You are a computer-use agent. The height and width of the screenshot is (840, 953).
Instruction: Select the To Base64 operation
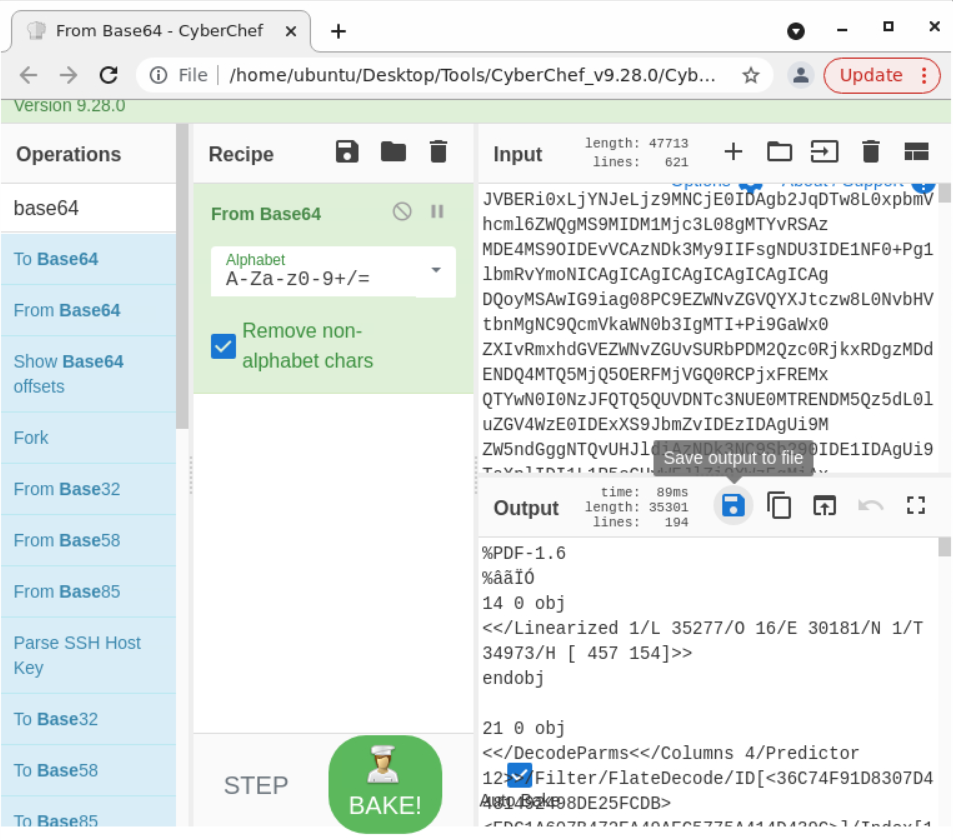[x=89, y=259]
